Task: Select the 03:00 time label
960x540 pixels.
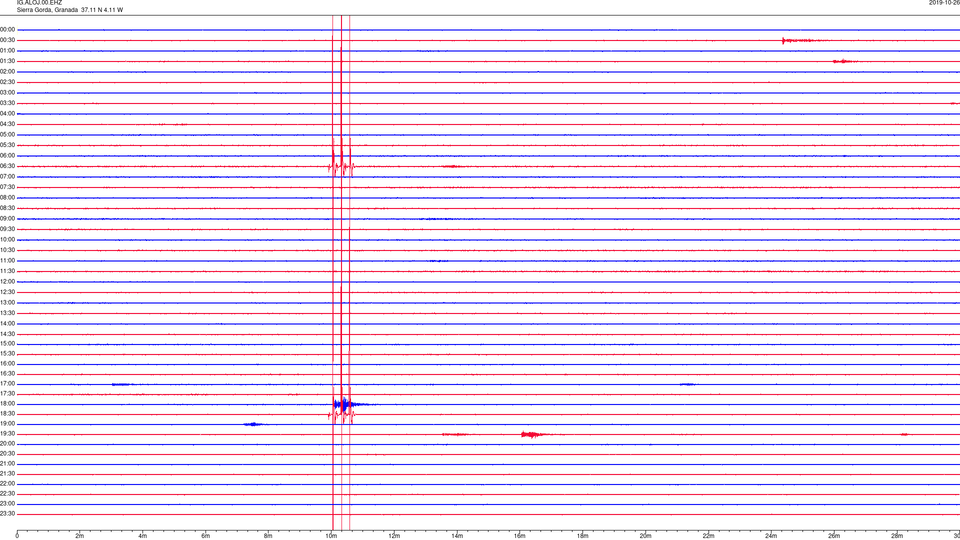Action: pos(7,92)
